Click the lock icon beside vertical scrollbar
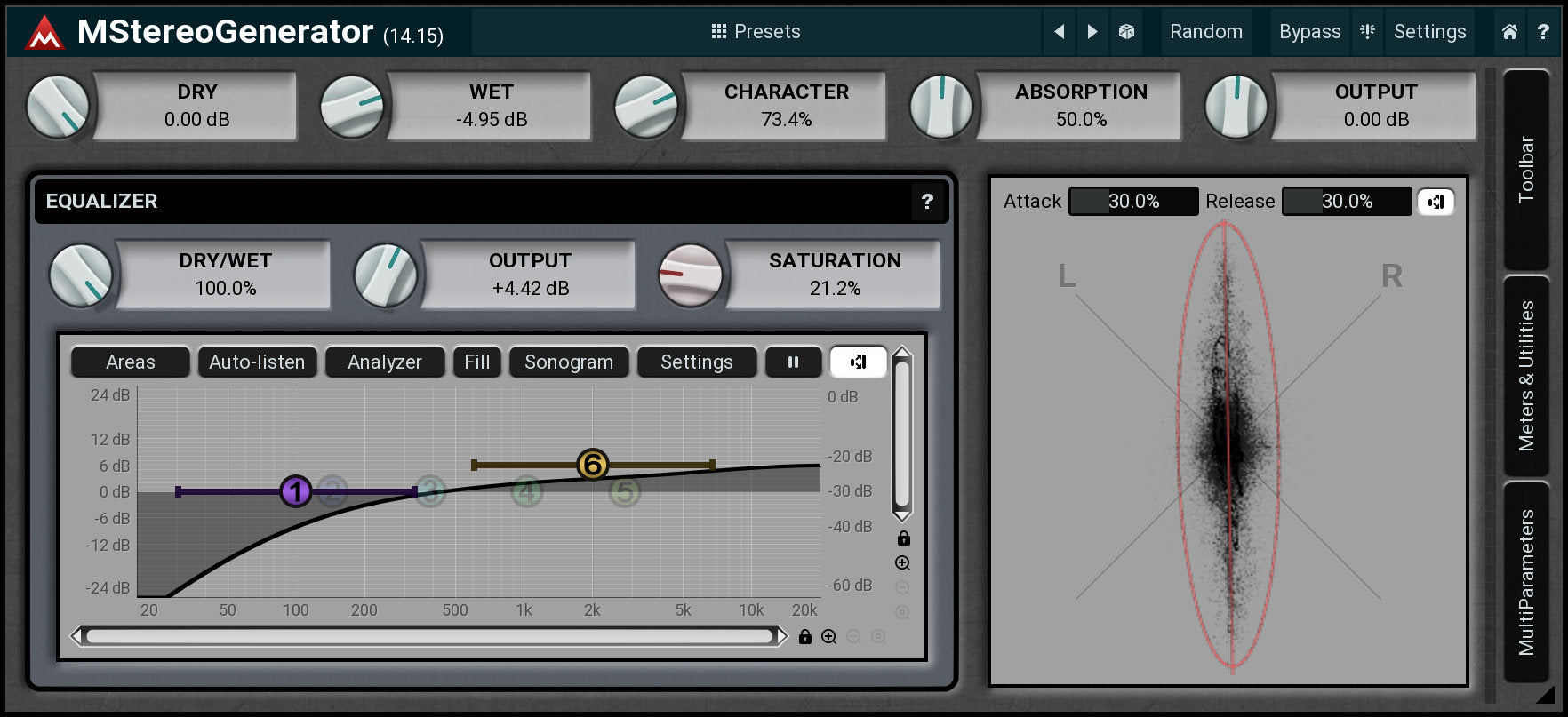 click(x=903, y=538)
